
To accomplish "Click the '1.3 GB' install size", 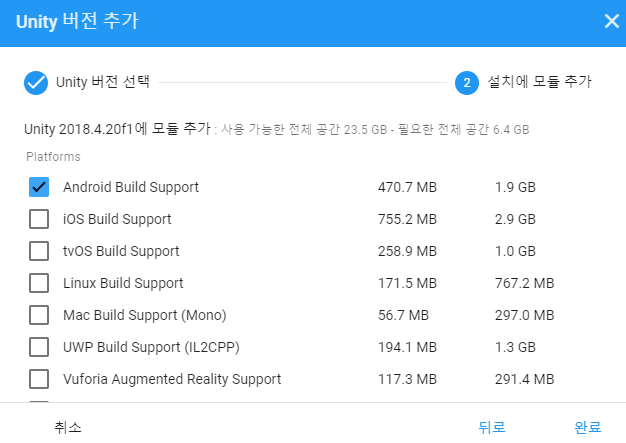I will click(515, 347).
